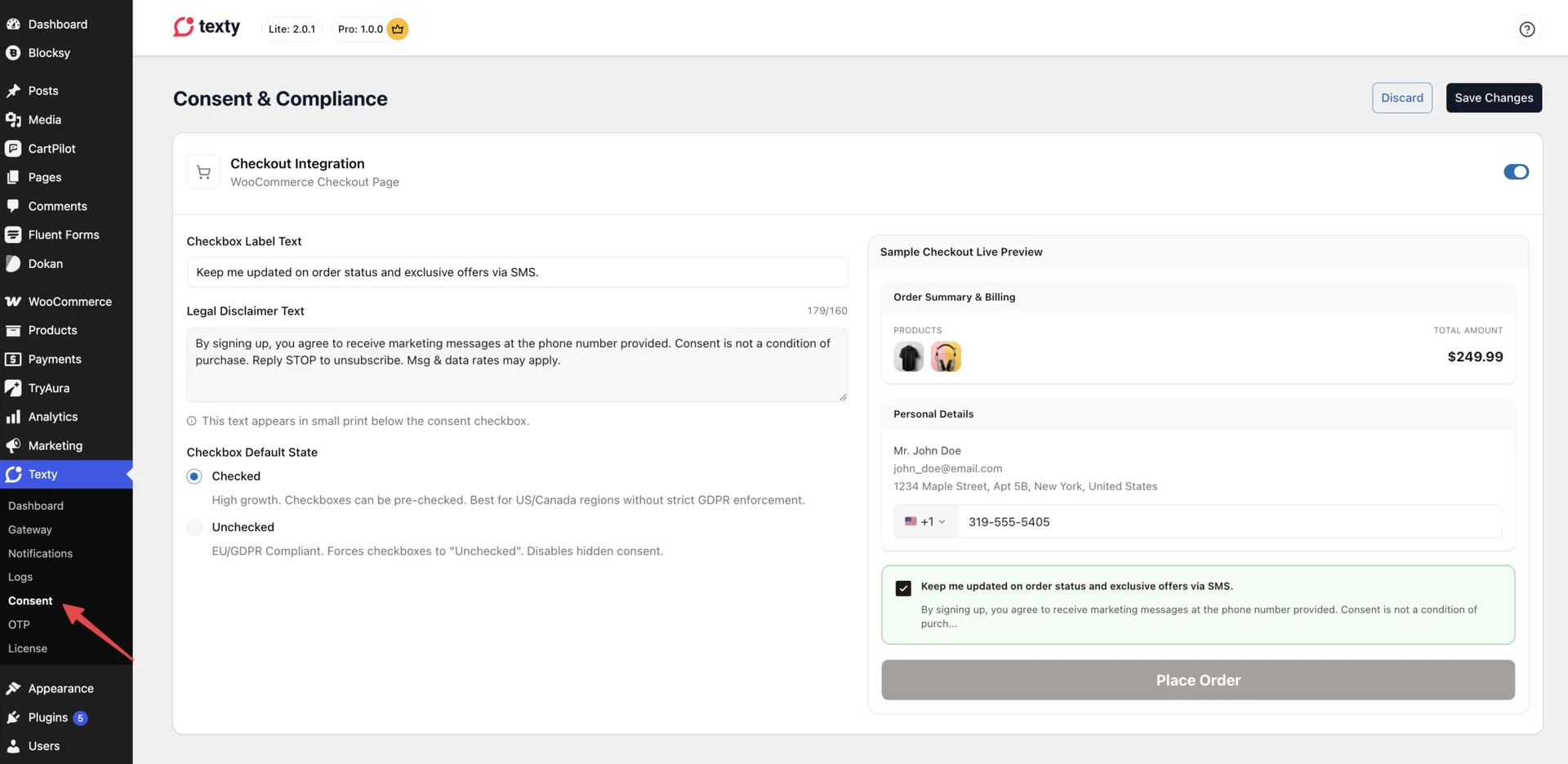Screen dimensions: 1568x764
Task: Select the Unchecked default state radio
Action: click(x=194, y=527)
